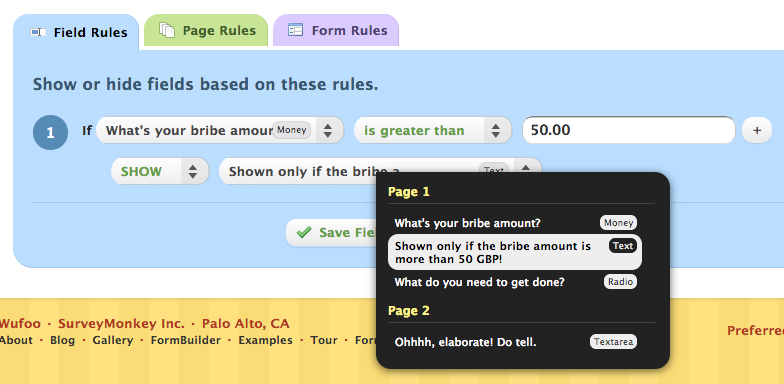
Task: Click the 50.00 value input field
Action: click(x=628, y=130)
